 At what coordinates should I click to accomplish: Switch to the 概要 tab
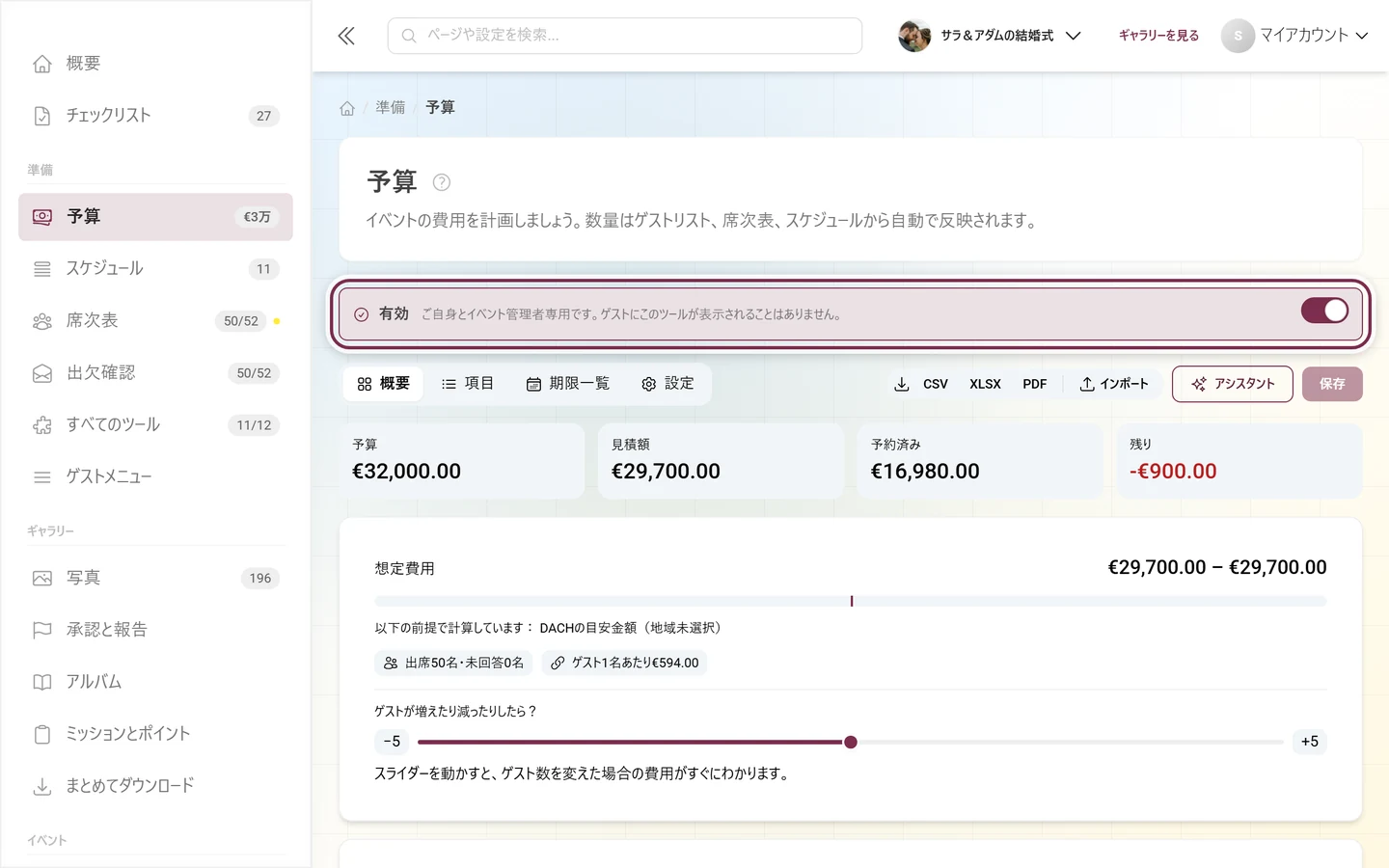pyautogui.click(x=383, y=384)
